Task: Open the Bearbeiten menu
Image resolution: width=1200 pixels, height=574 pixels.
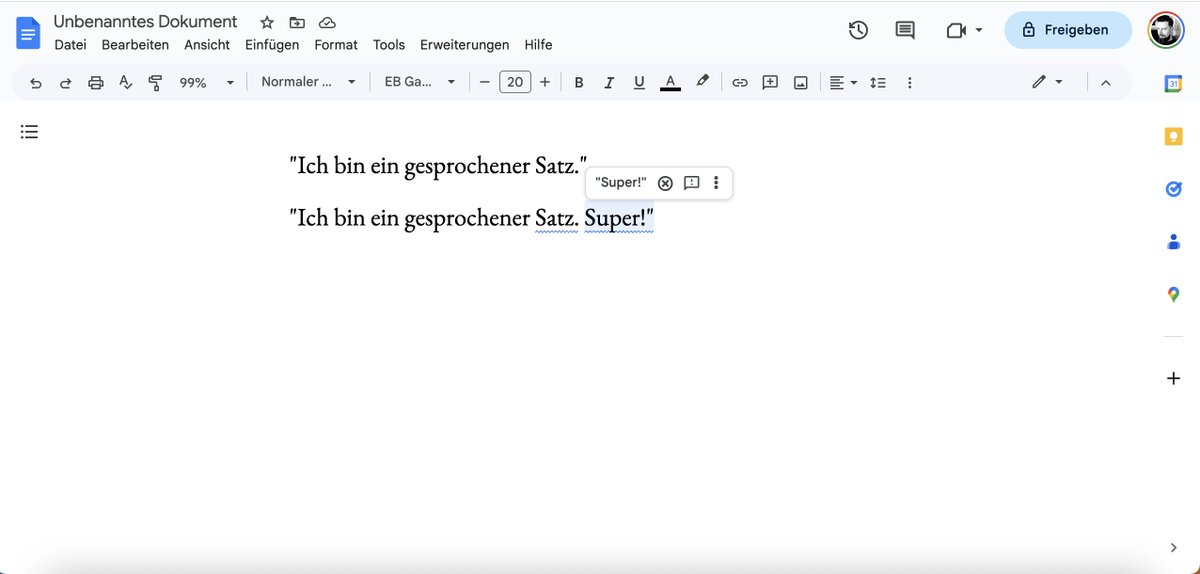Action: [x=135, y=45]
